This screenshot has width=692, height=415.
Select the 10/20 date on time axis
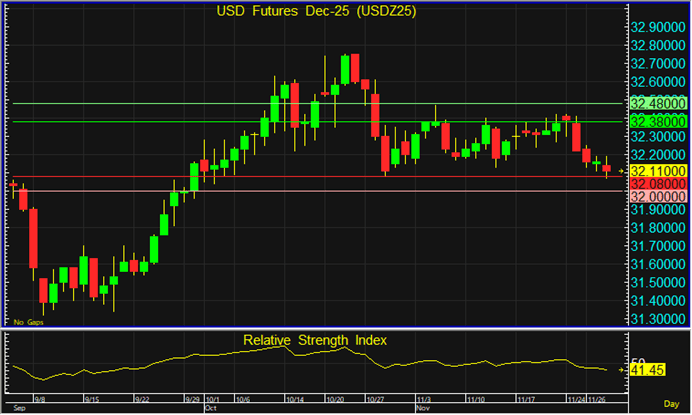click(x=333, y=398)
